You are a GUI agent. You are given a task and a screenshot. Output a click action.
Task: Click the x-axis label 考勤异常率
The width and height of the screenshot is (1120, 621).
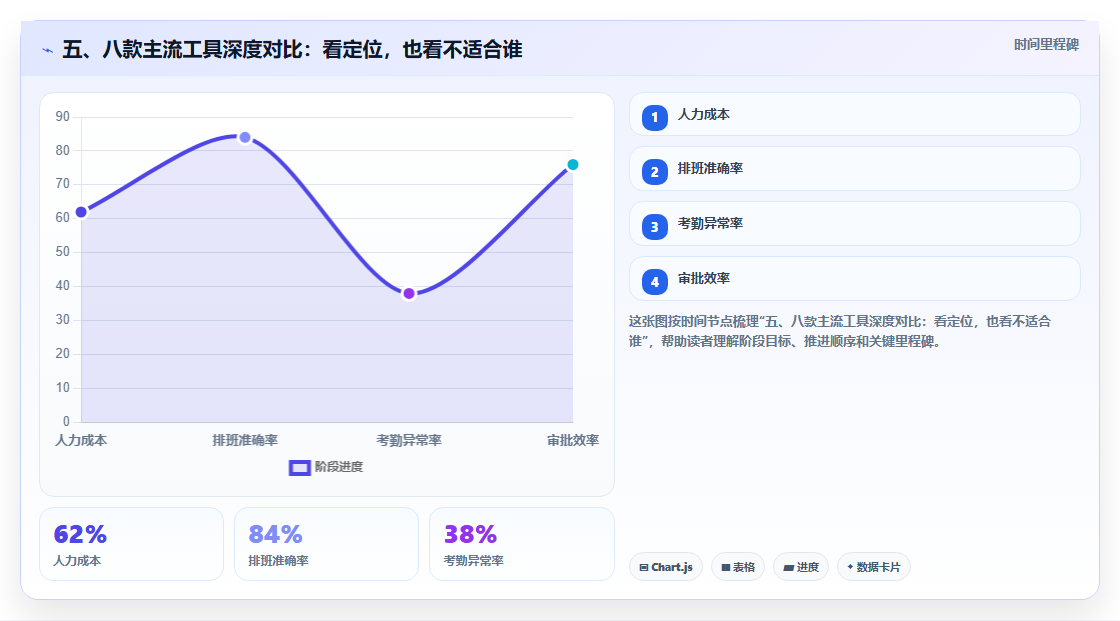pos(409,440)
